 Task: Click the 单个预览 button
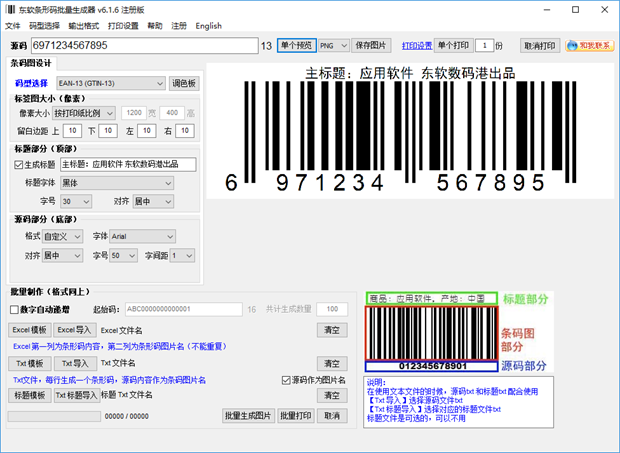pyautogui.click(x=297, y=45)
